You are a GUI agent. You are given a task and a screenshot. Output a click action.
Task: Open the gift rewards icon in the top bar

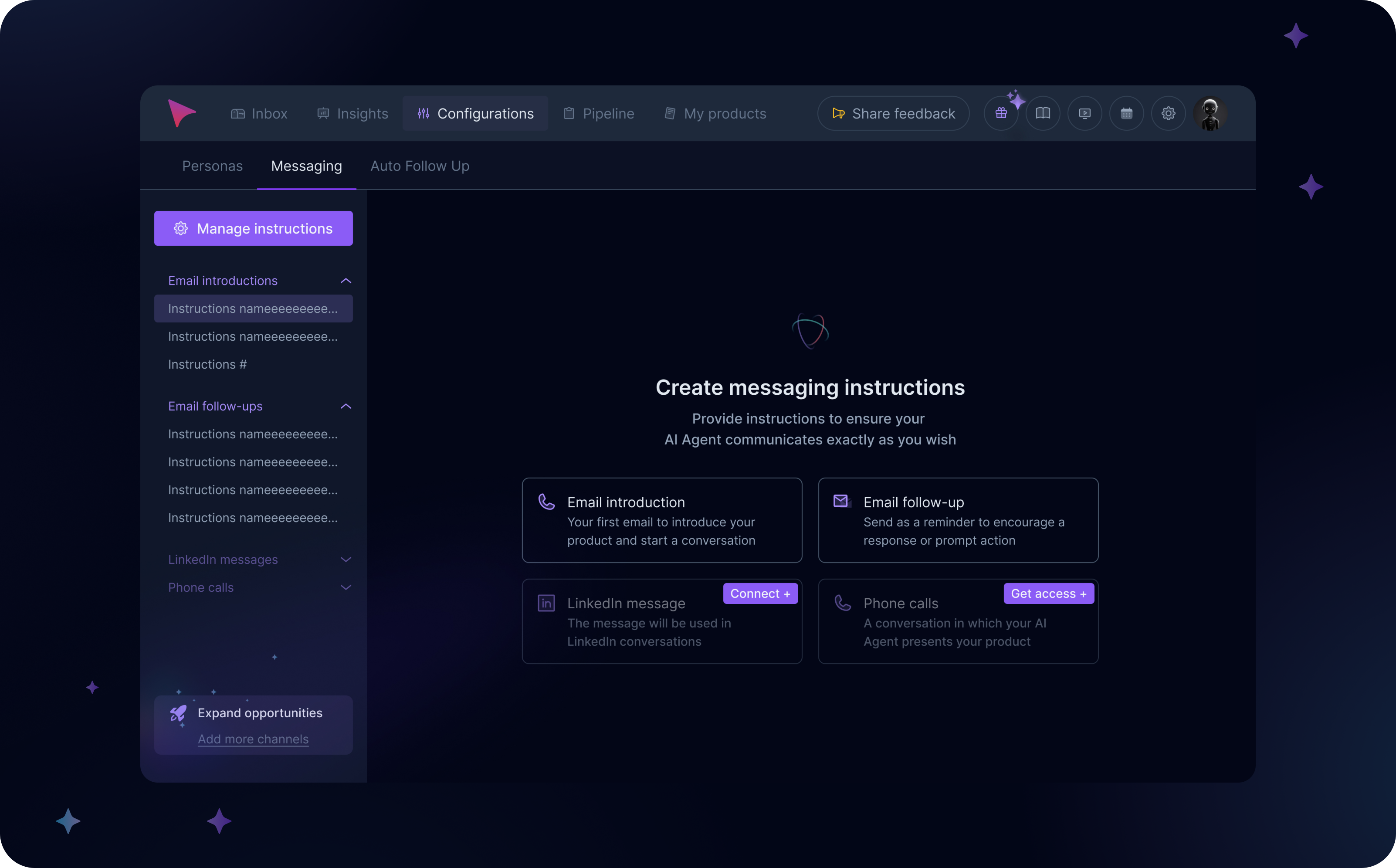point(1001,113)
